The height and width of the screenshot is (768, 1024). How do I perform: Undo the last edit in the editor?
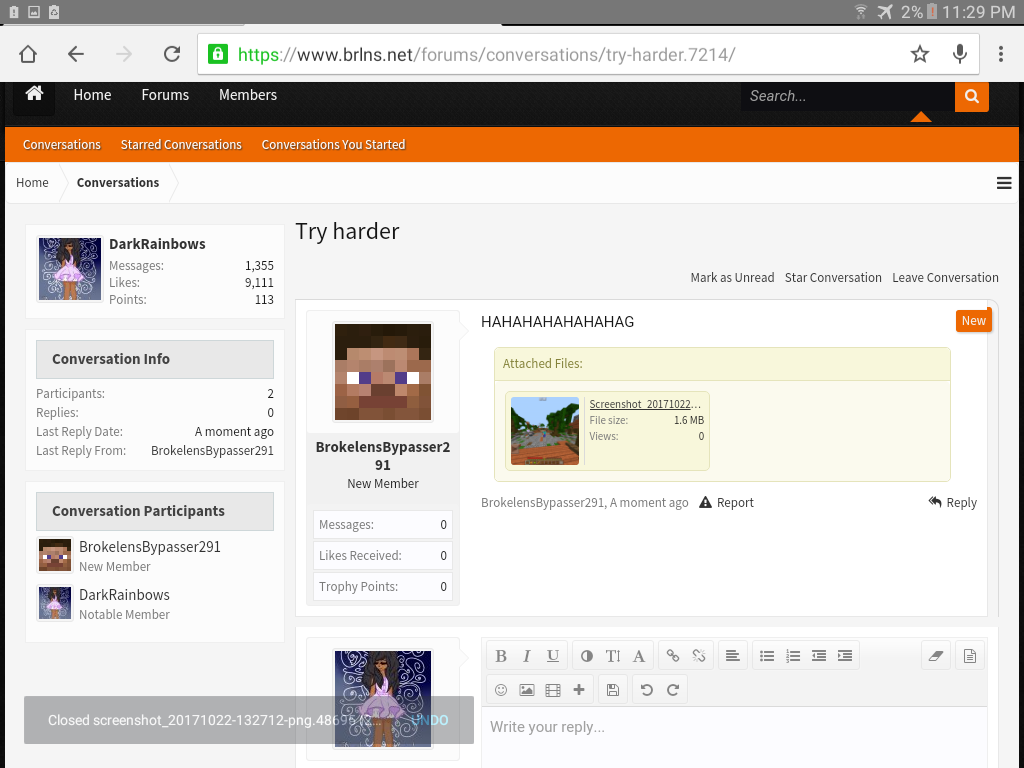click(x=647, y=690)
